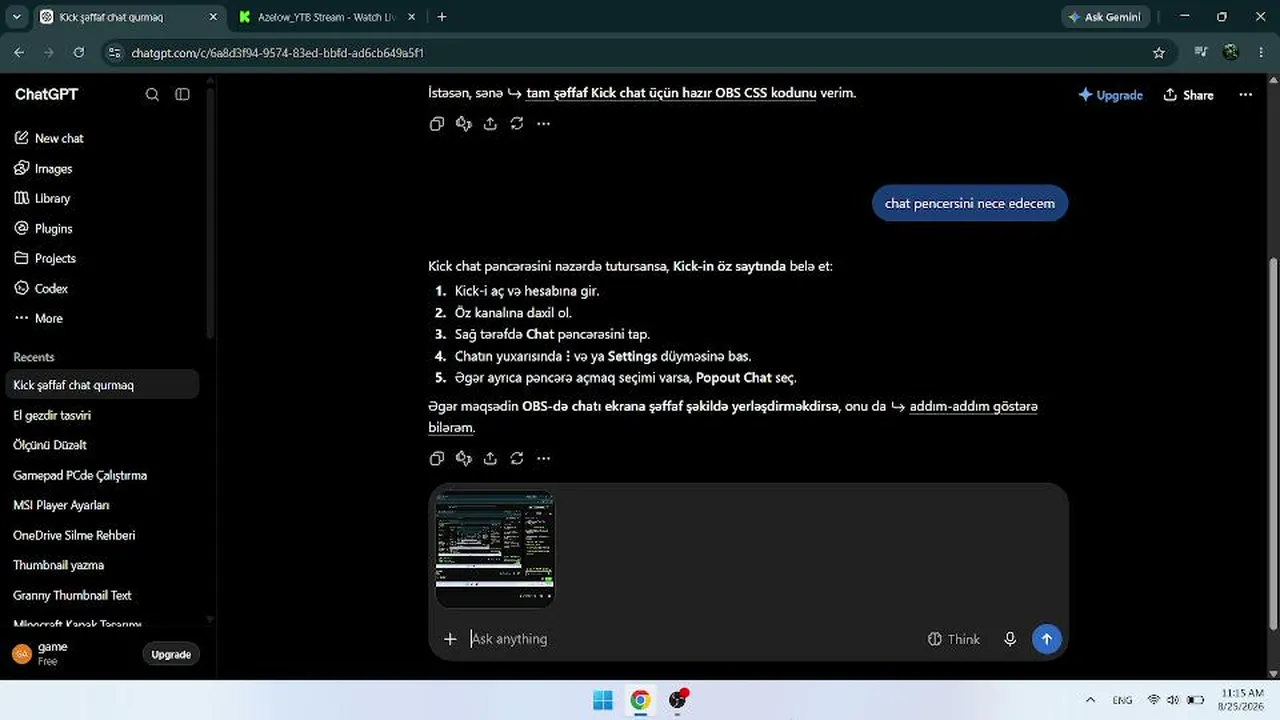Open the tab search dropdown in Chrome

click(x=16, y=17)
